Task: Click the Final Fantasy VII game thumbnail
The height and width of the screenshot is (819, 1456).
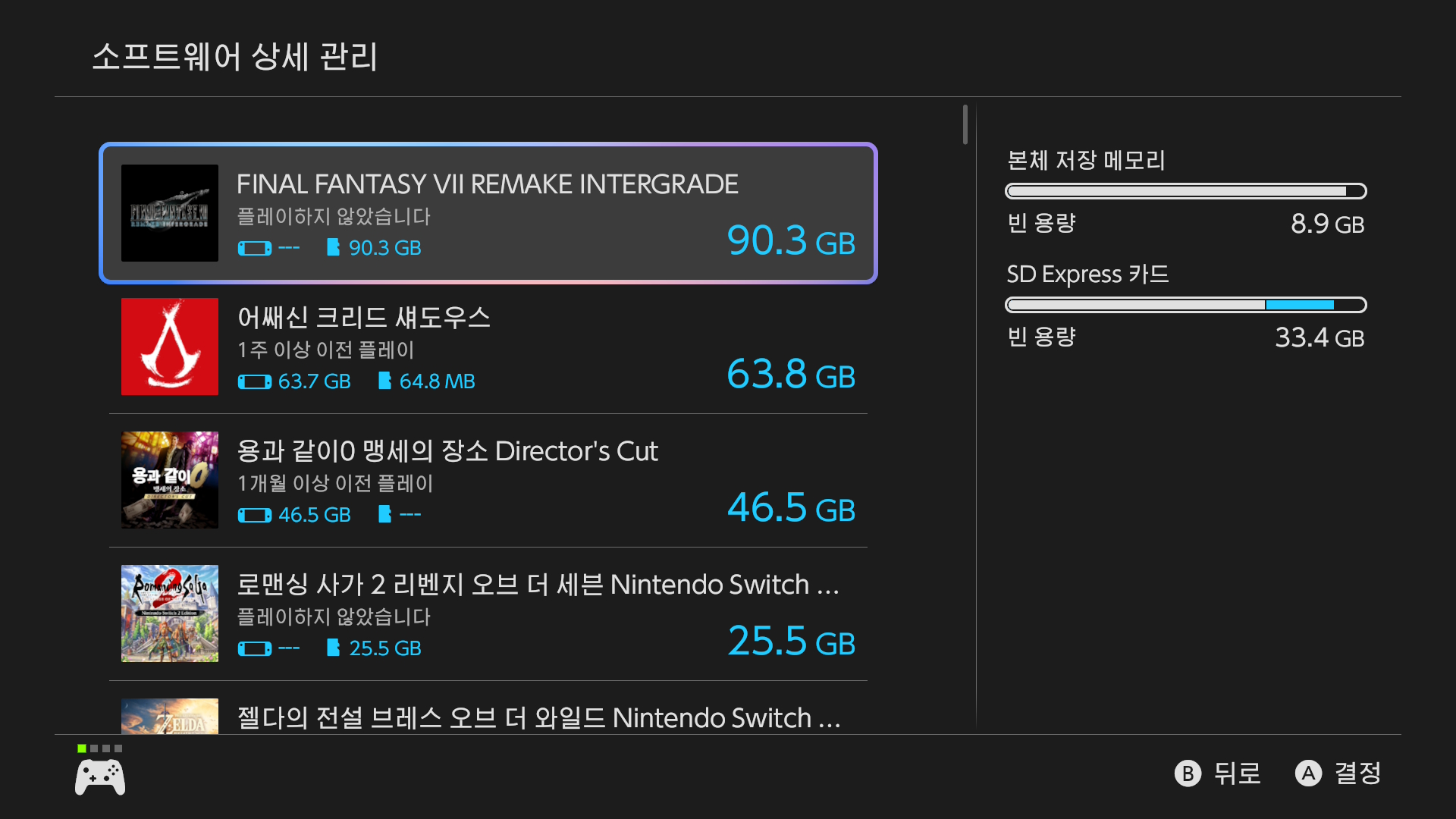Action: [170, 213]
